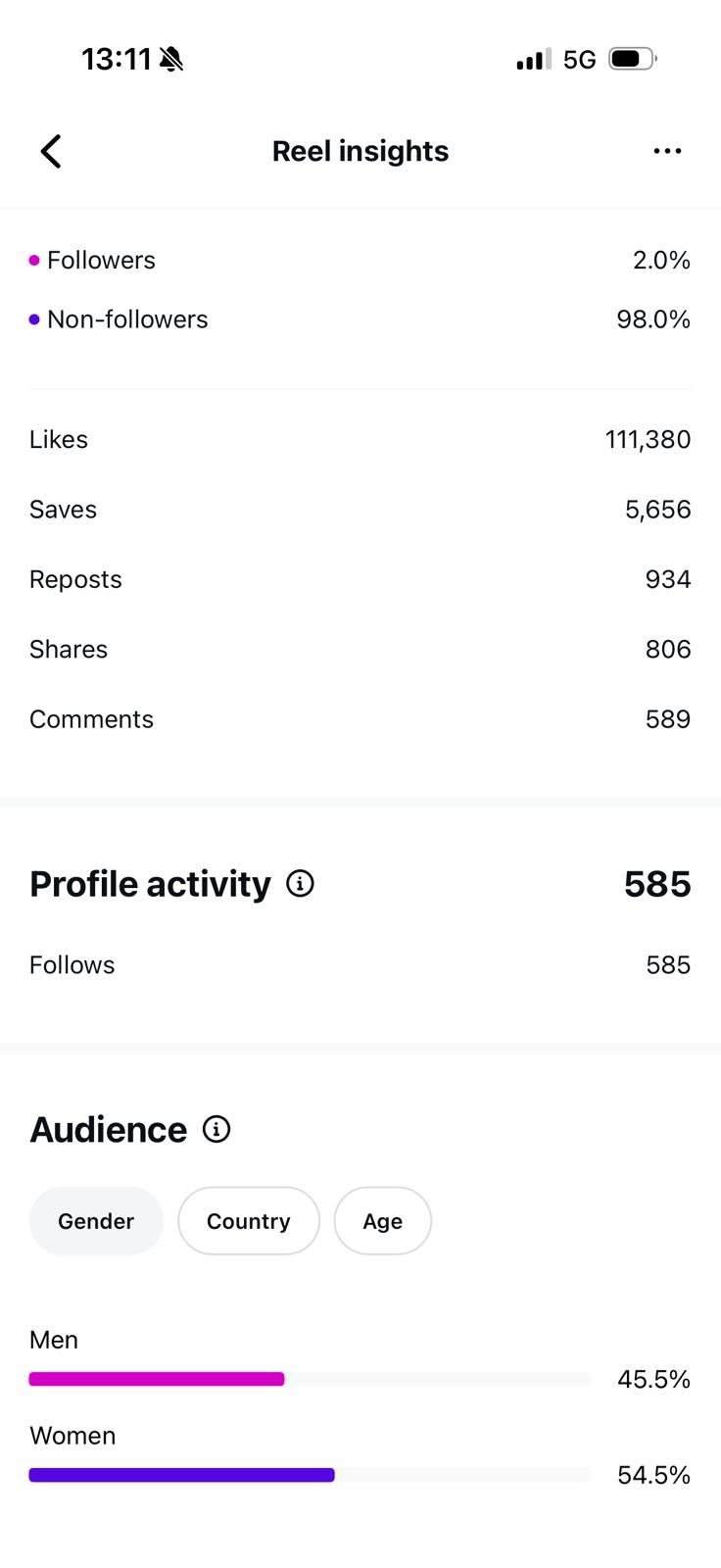Tap the Reposts count 934

[x=668, y=579]
